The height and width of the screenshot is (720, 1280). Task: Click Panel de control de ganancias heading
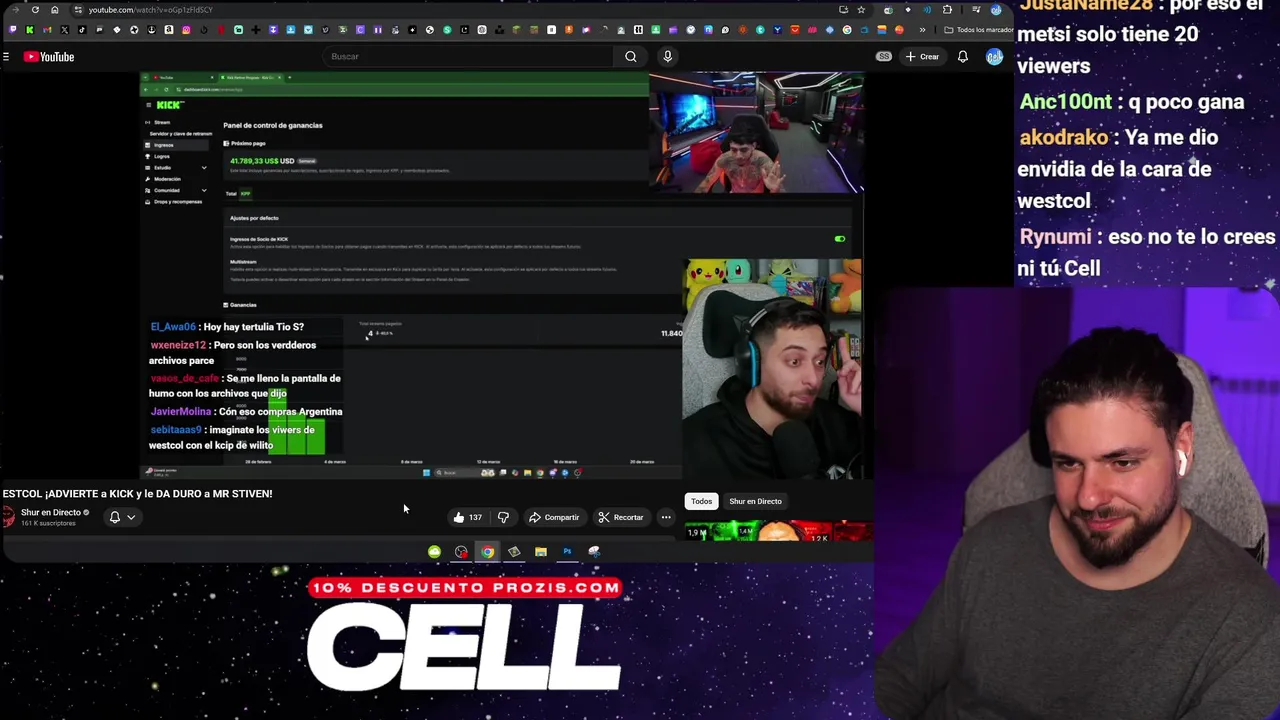click(273, 125)
